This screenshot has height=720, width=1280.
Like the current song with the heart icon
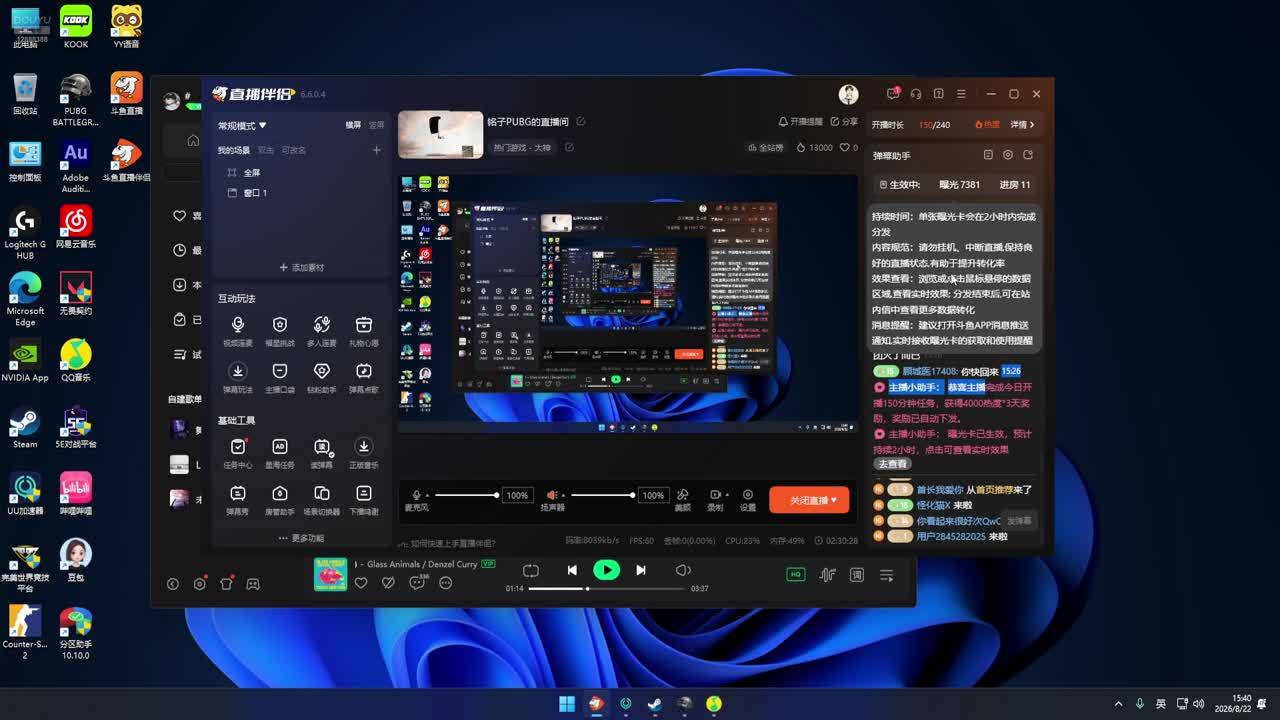[x=361, y=583]
